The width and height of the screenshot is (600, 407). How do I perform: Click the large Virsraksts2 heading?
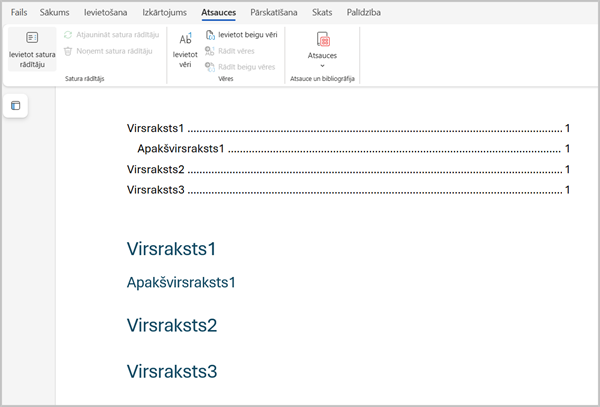pos(172,325)
